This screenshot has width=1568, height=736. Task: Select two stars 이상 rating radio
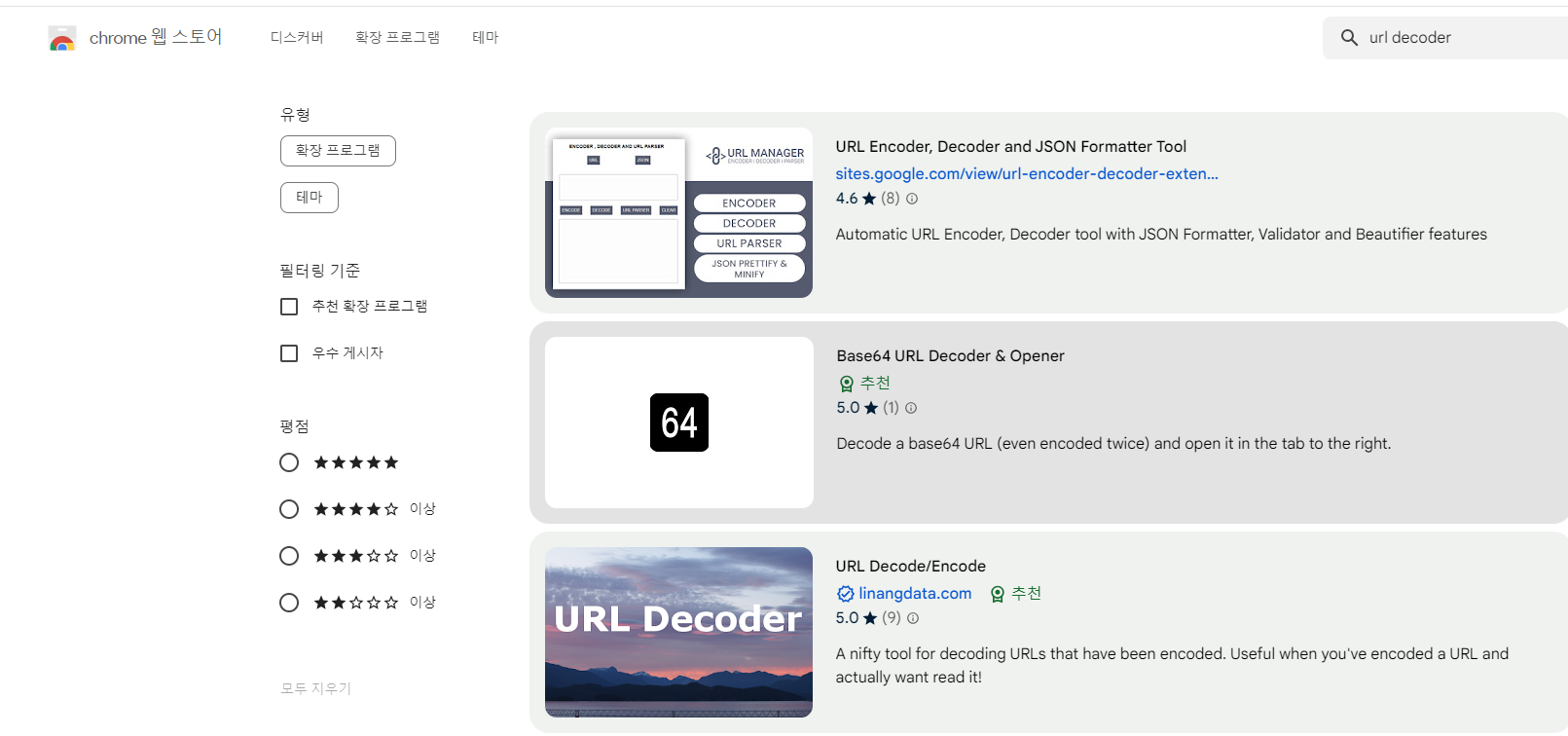pyautogui.click(x=289, y=603)
